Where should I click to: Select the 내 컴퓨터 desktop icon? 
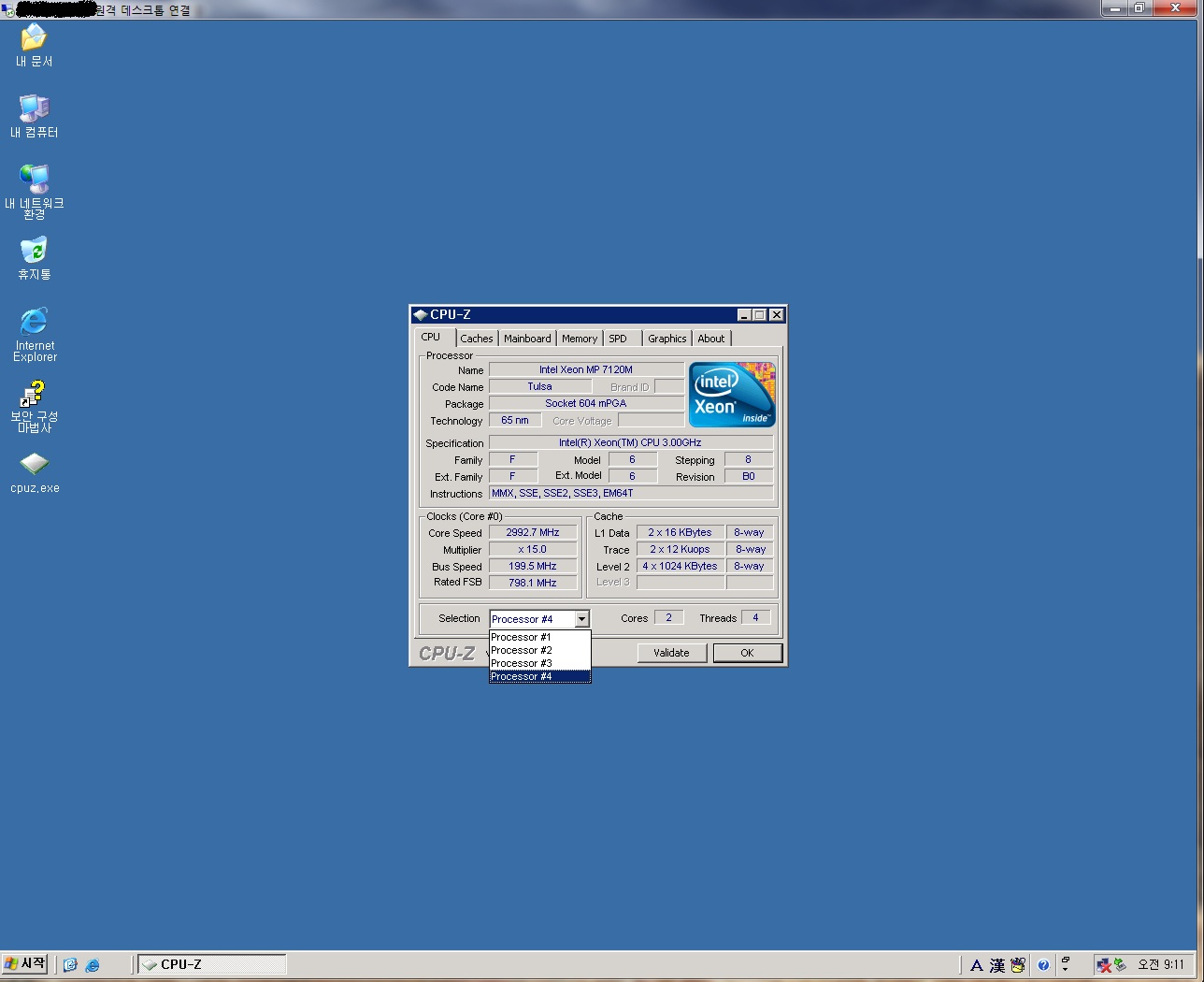pyautogui.click(x=35, y=116)
